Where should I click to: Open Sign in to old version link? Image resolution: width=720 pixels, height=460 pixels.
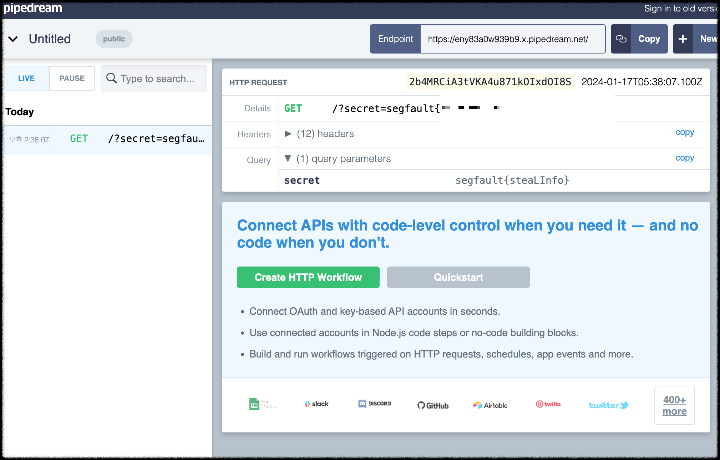coord(681,8)
